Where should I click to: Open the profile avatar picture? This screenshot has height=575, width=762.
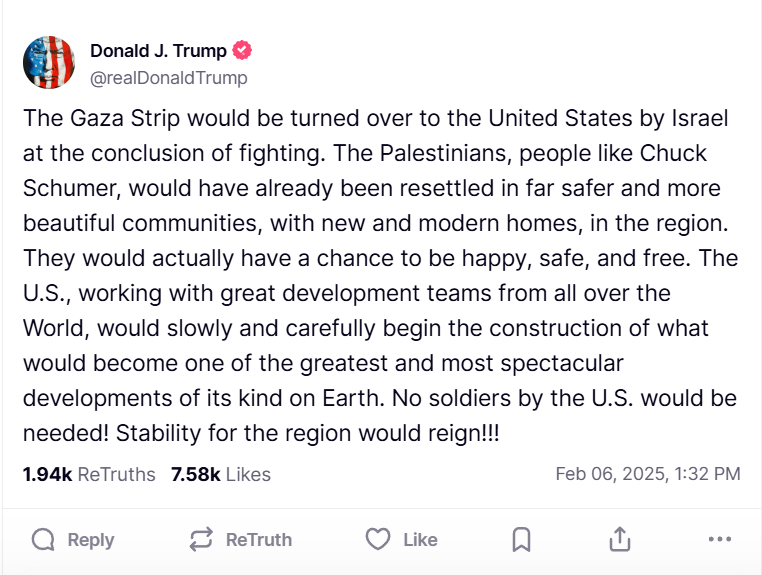[49, 62]
